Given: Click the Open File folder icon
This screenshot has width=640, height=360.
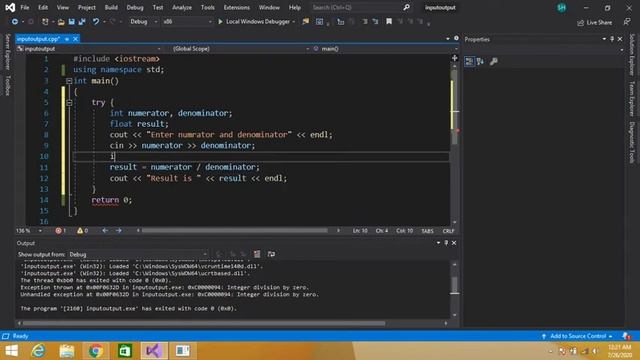Looking at the screenshot, I should (61, 22).
